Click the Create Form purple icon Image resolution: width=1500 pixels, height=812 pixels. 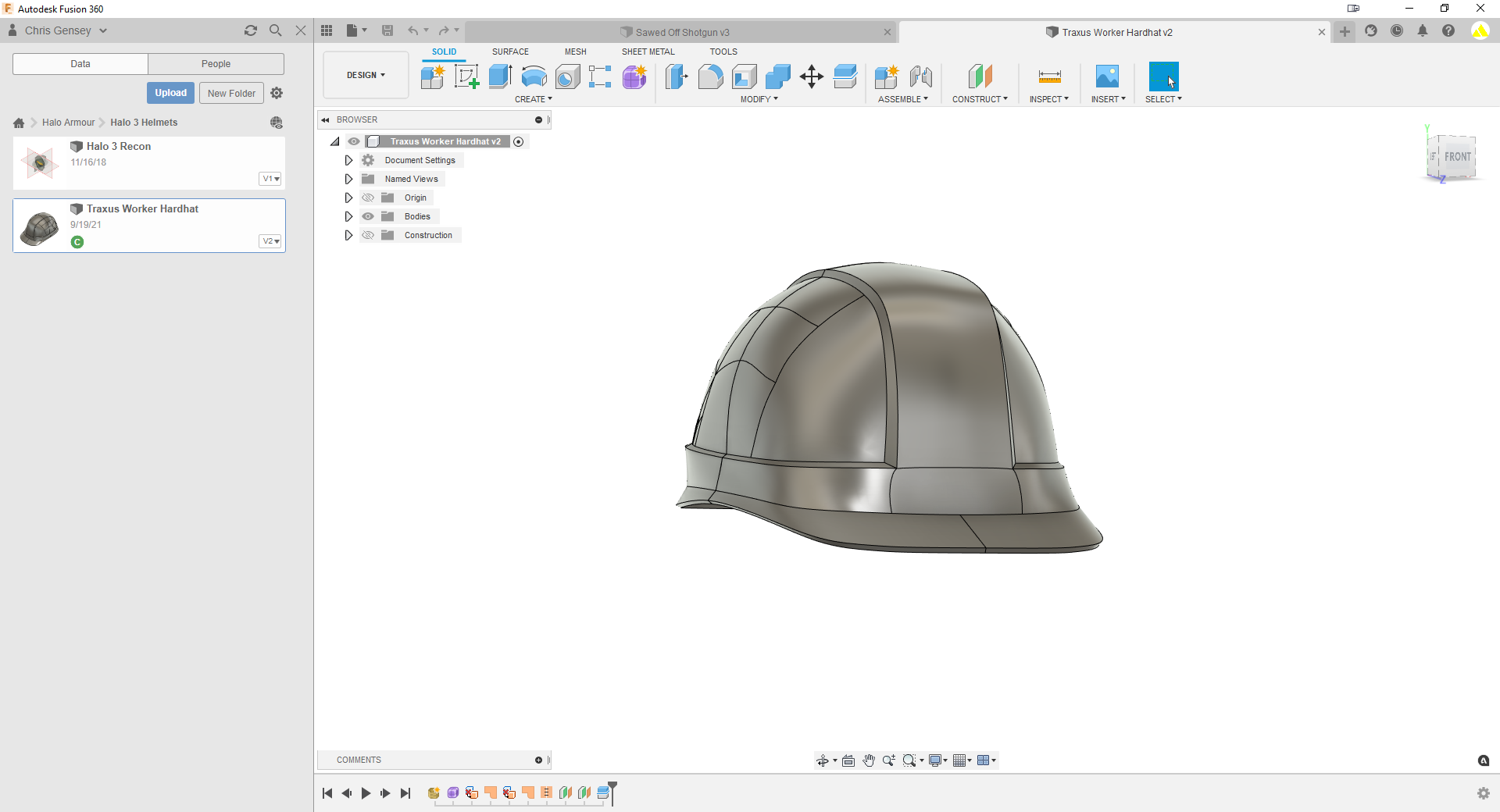tap(634, 77)
